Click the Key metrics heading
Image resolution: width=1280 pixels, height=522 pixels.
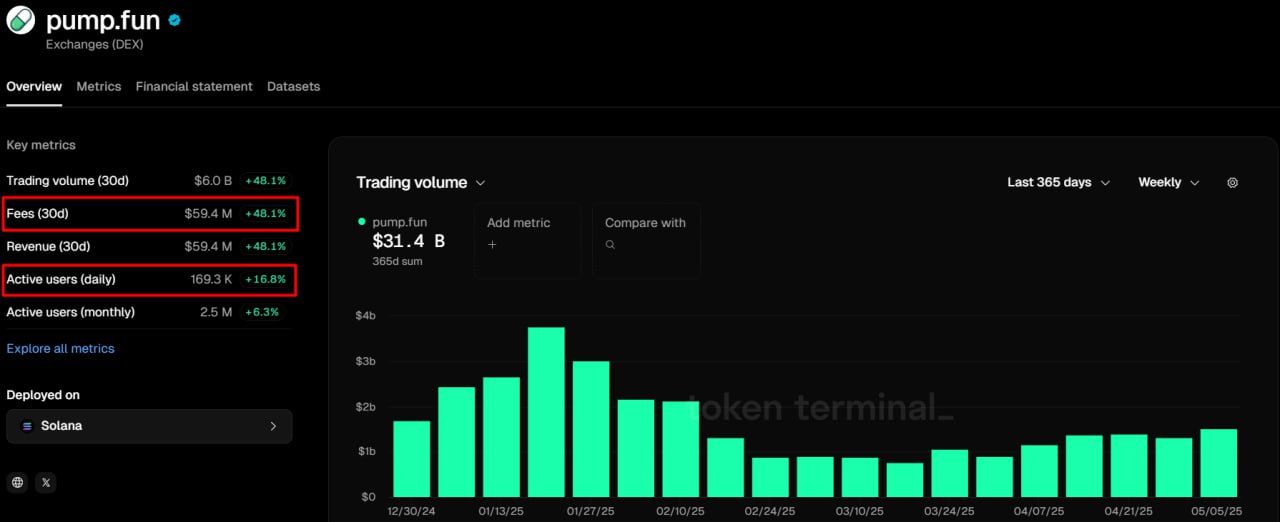pos(41,145)
